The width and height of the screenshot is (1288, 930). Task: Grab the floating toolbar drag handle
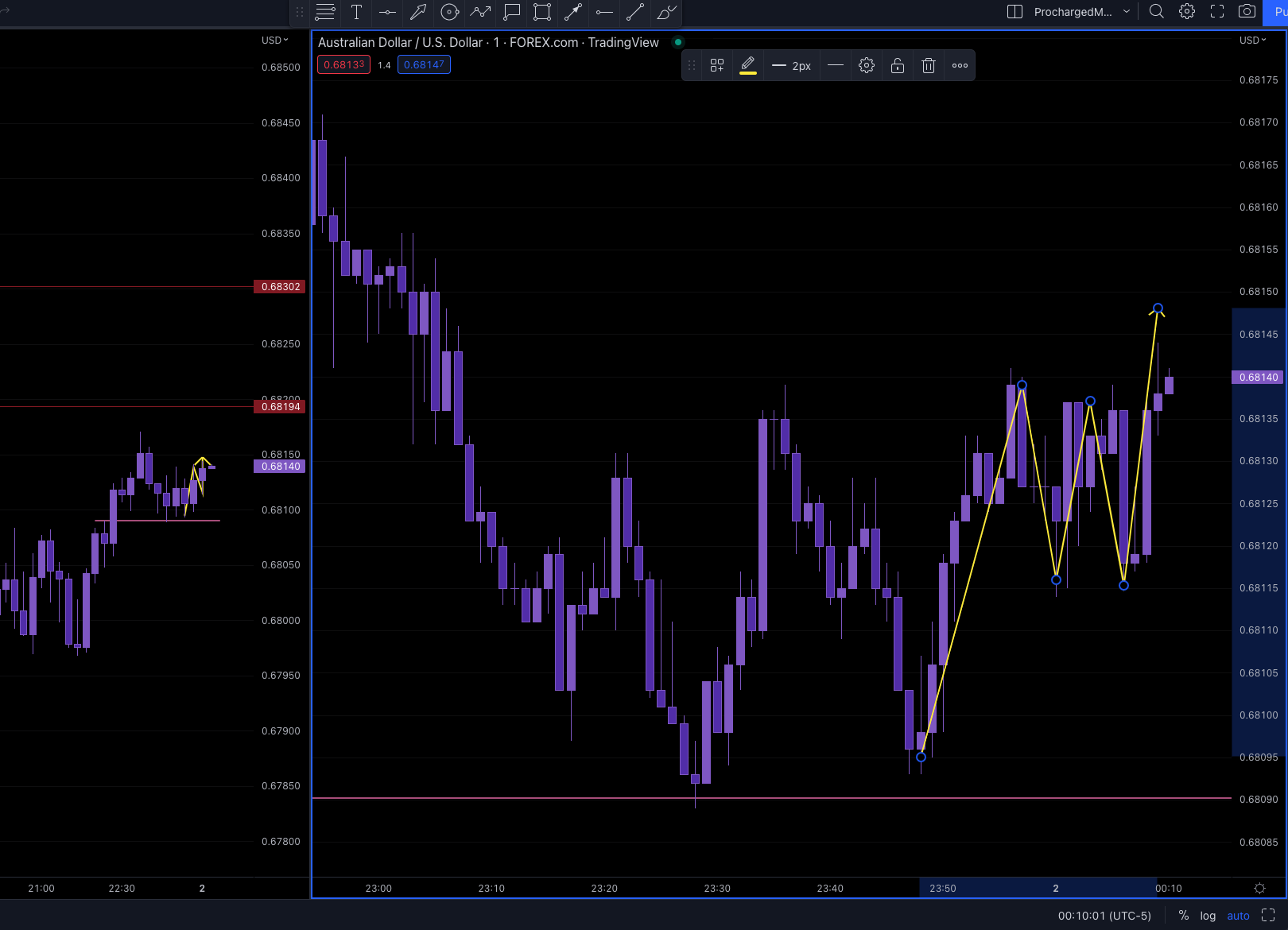692,66
